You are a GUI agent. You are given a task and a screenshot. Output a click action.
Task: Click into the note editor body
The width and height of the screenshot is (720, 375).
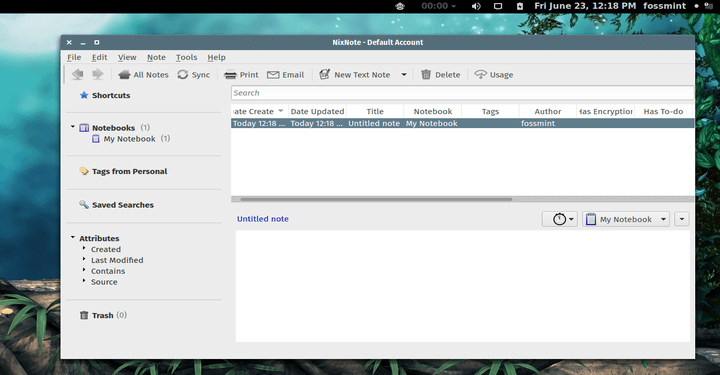pos(462,286)
